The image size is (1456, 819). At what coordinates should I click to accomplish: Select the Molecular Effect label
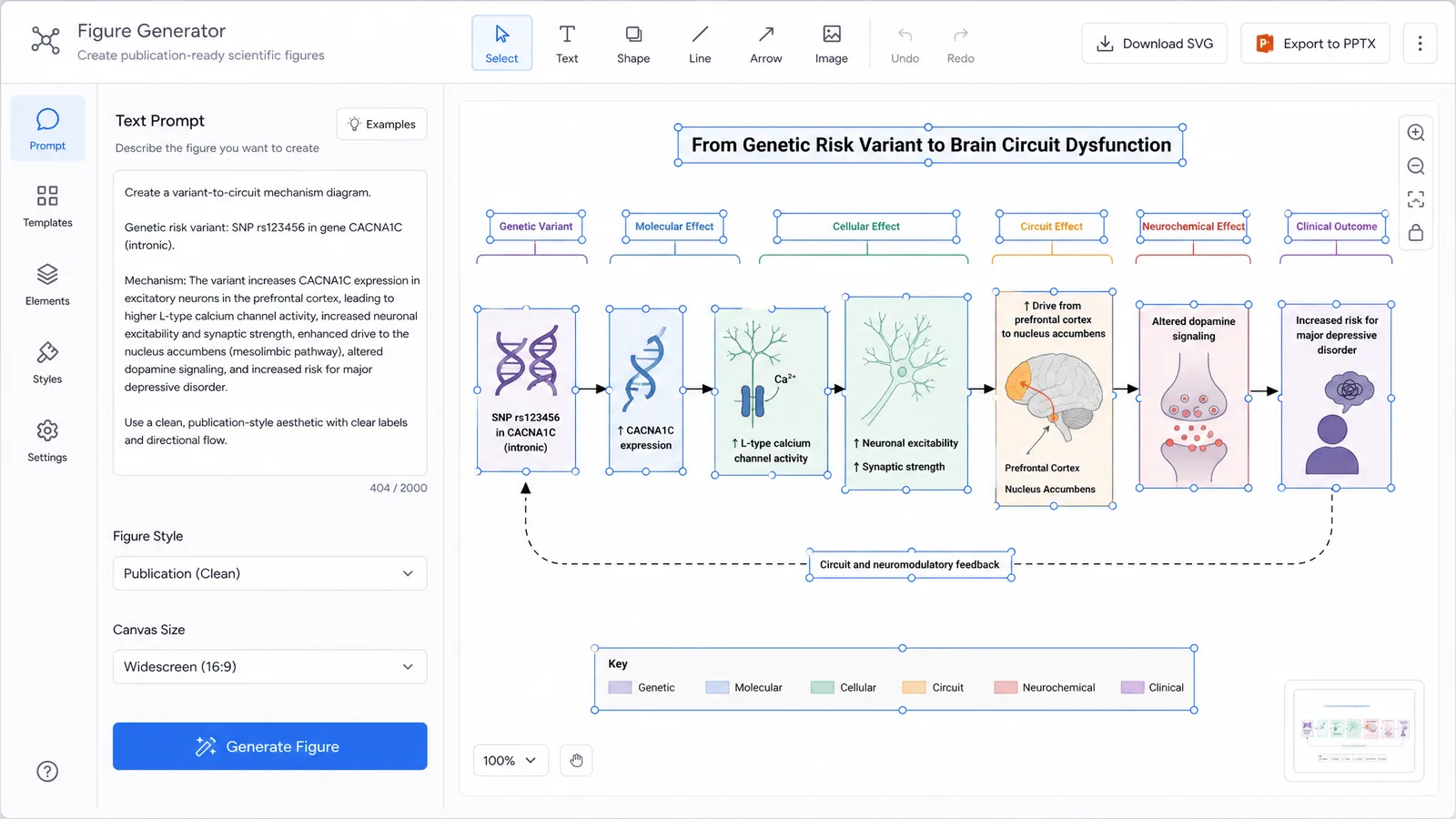point(674,227)
